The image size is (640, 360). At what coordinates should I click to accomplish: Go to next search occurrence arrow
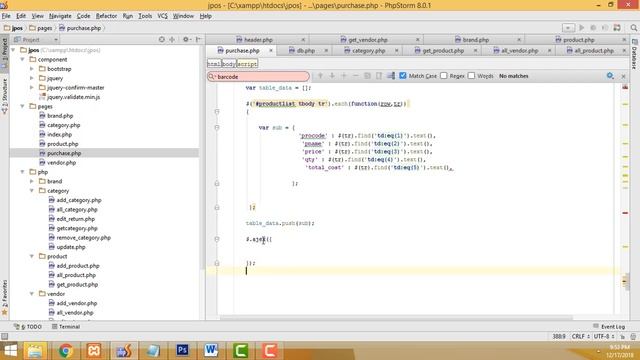pos(332,76)
